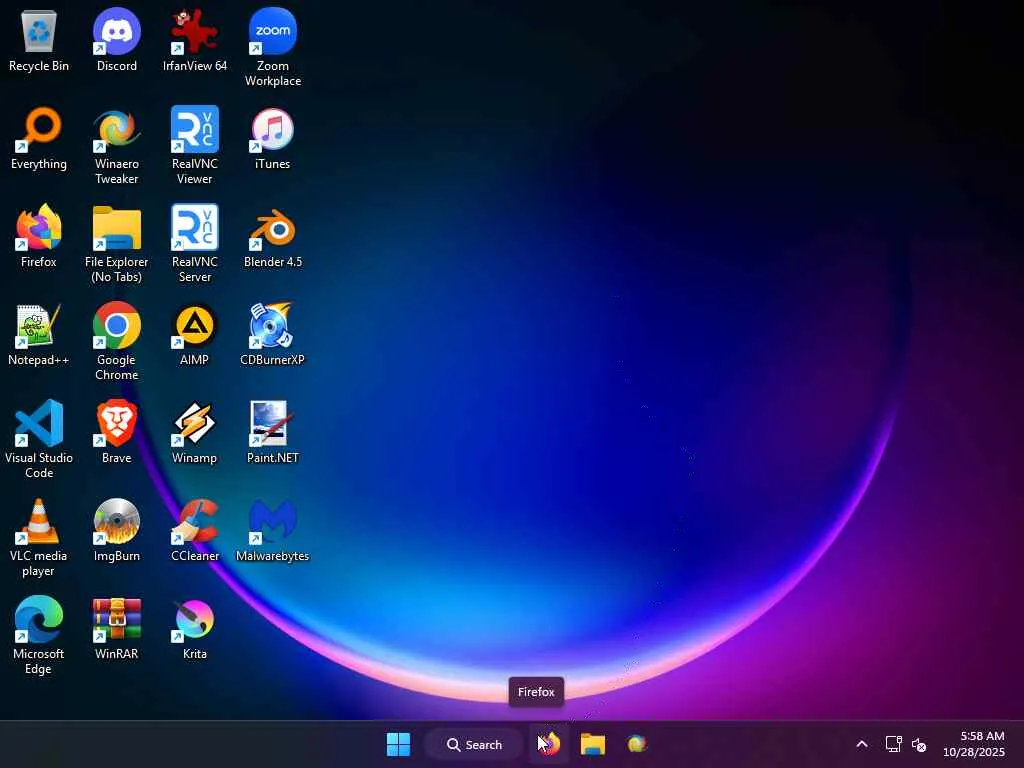Select the IrfanView 64 desktop shortcut
This screenshot has height=768, width=1024.
[195, 40]
